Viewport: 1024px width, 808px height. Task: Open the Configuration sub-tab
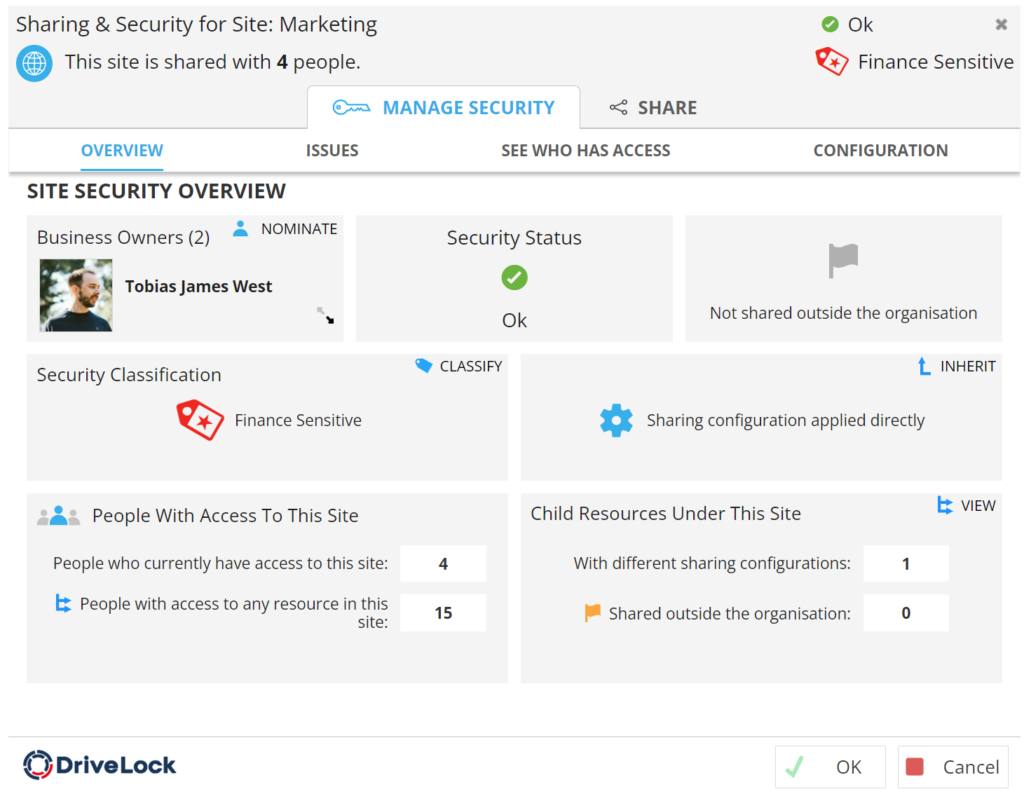pyautogui.click(x=880, y=151)
